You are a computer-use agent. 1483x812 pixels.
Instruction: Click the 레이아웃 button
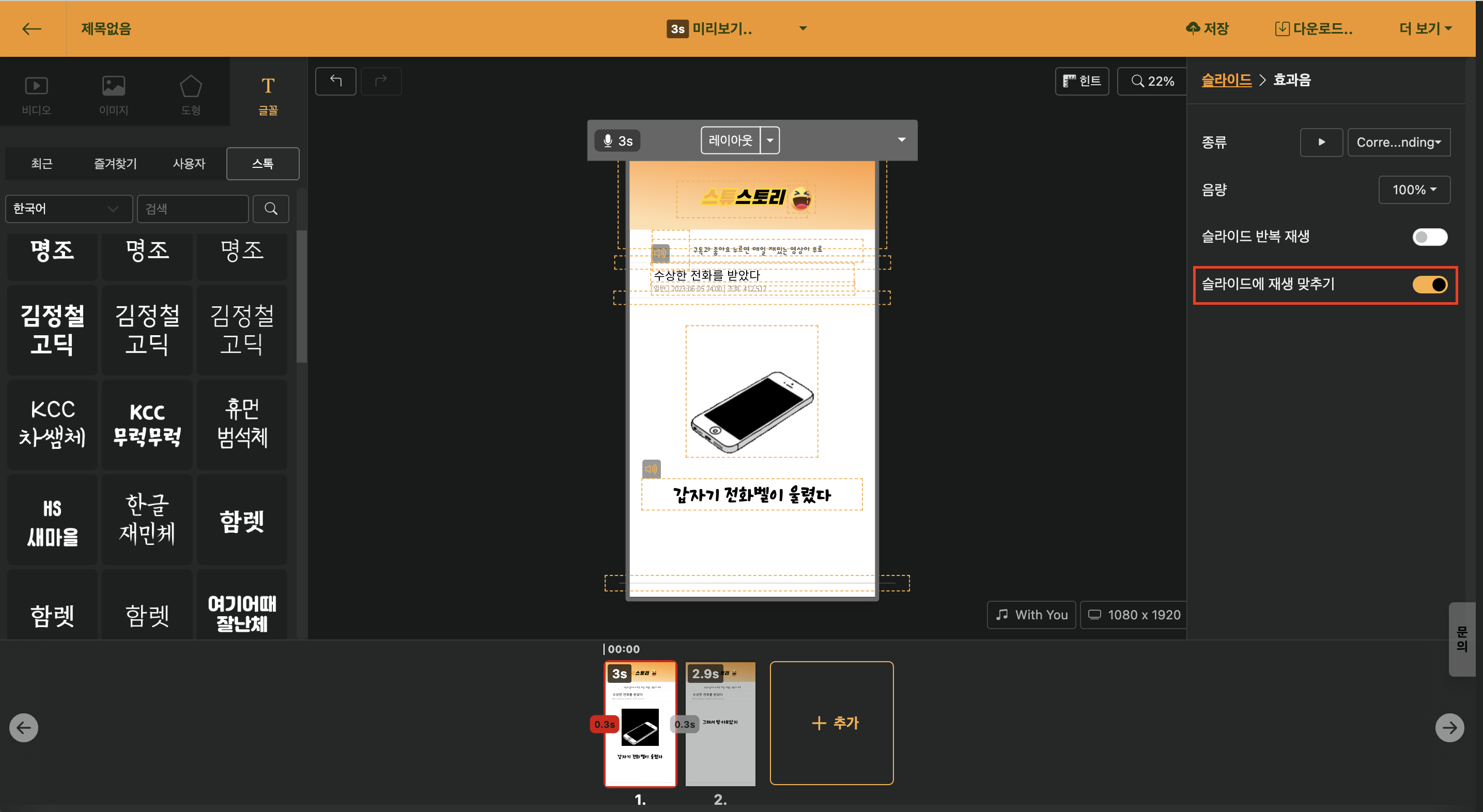[730, 140]
